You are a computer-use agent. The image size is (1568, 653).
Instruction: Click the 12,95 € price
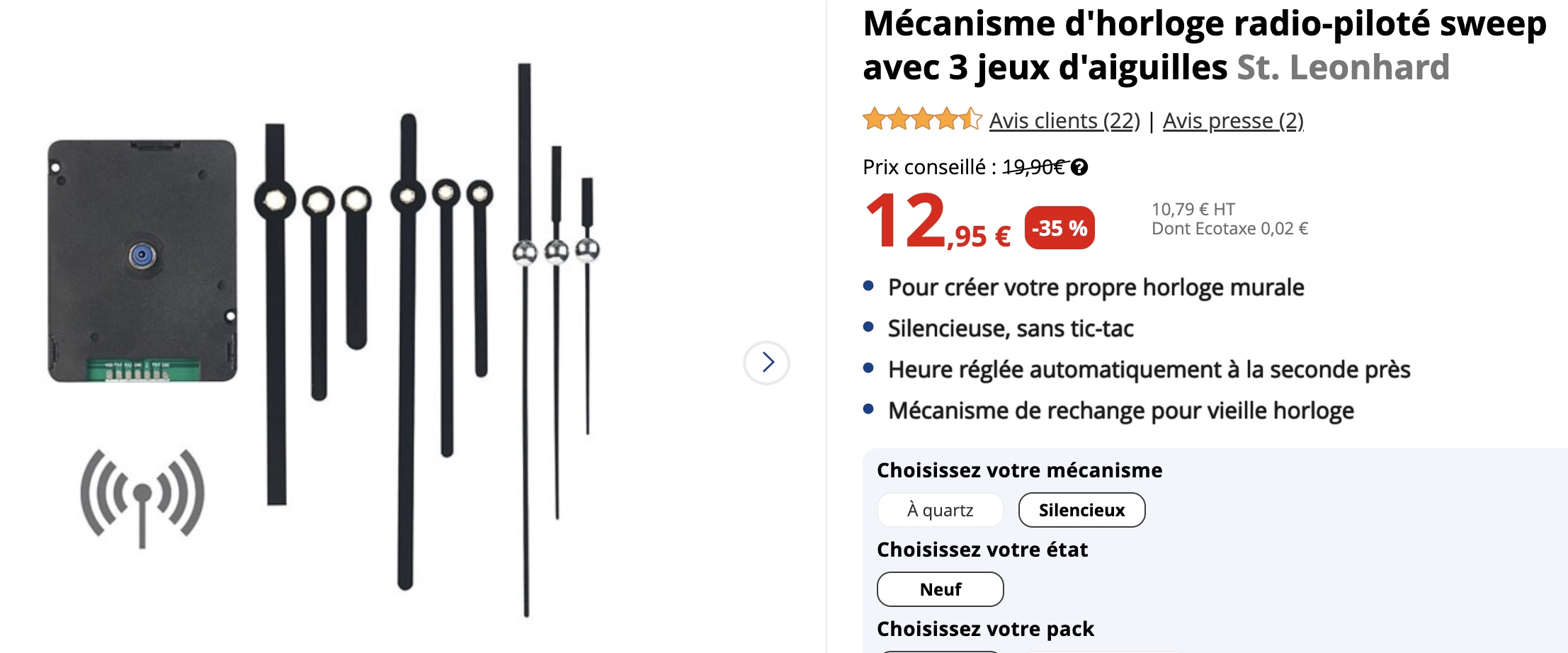[937, 224]
